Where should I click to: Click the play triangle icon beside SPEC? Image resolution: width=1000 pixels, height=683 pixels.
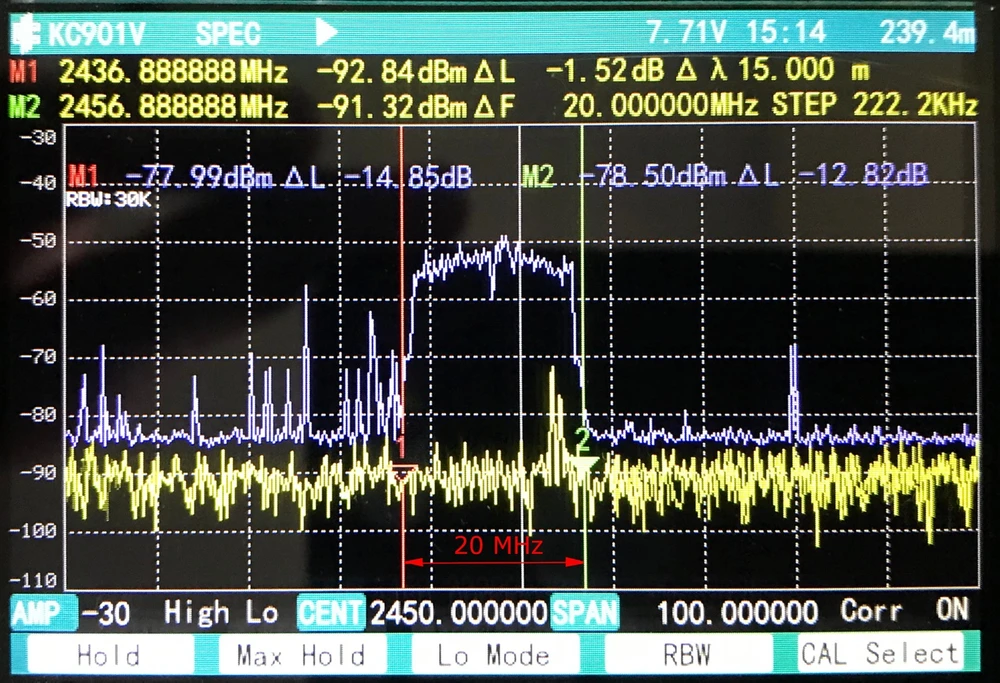(327, 32)
